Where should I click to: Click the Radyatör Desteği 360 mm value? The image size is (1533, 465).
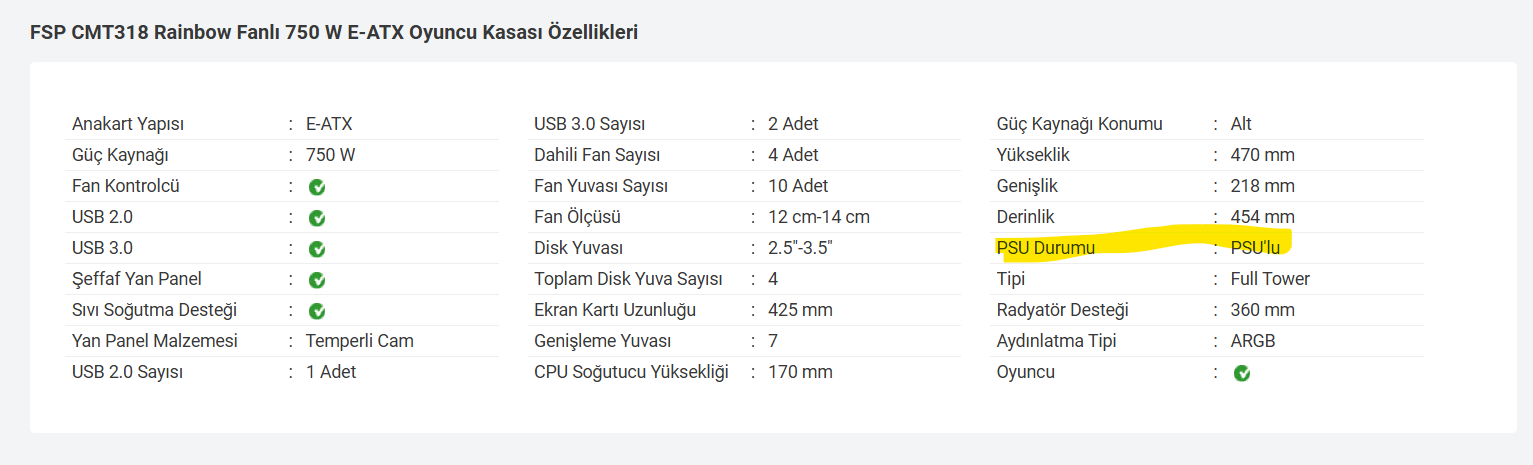click(1262, 310)
